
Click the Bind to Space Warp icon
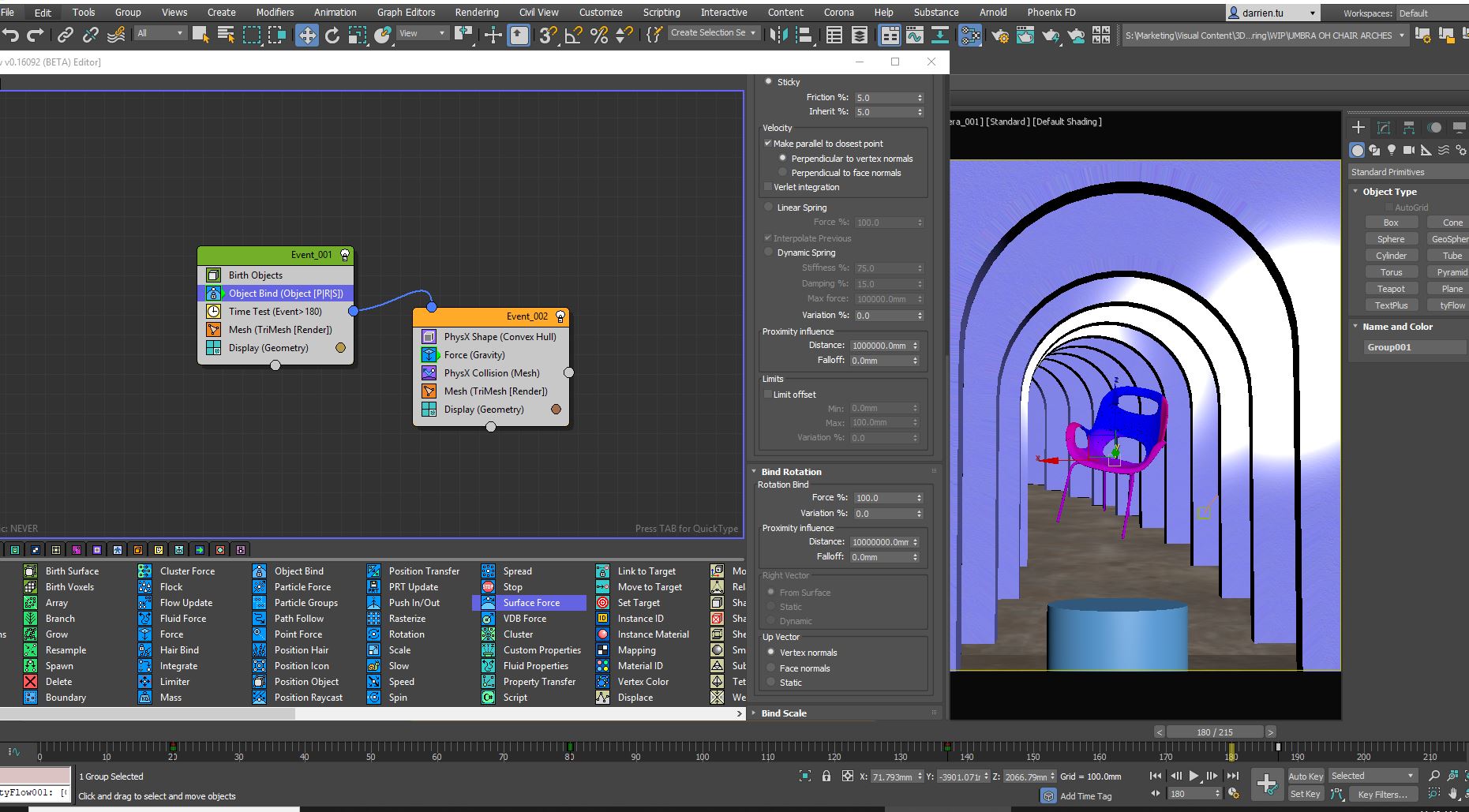tap(116, 35)
